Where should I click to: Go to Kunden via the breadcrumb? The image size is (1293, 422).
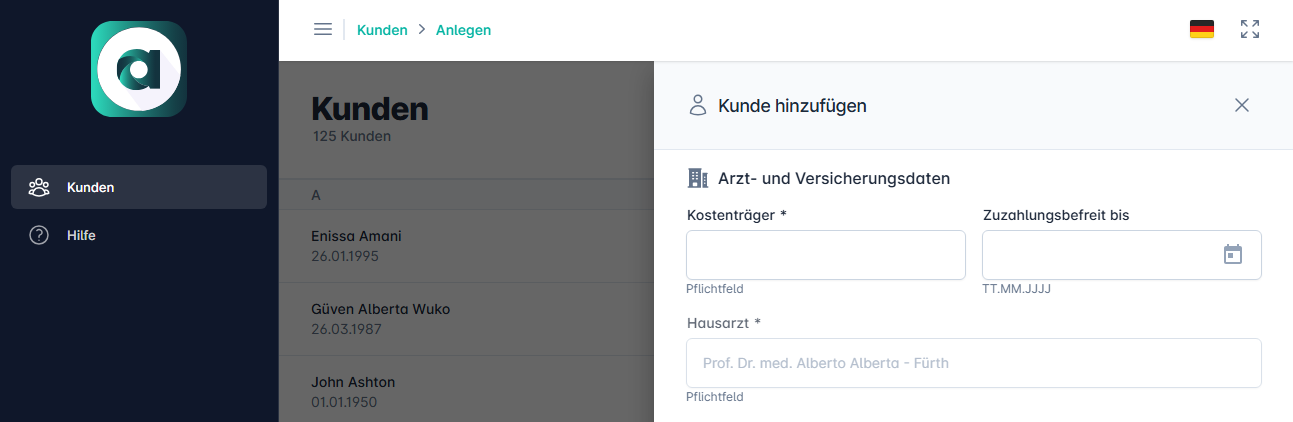click(382, 30)
